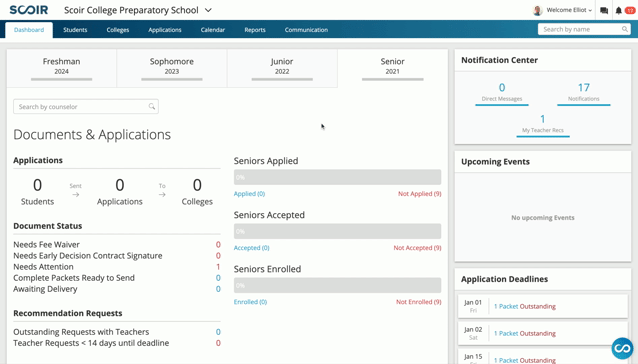Click the Scoir logo

(x=28, y=10)
